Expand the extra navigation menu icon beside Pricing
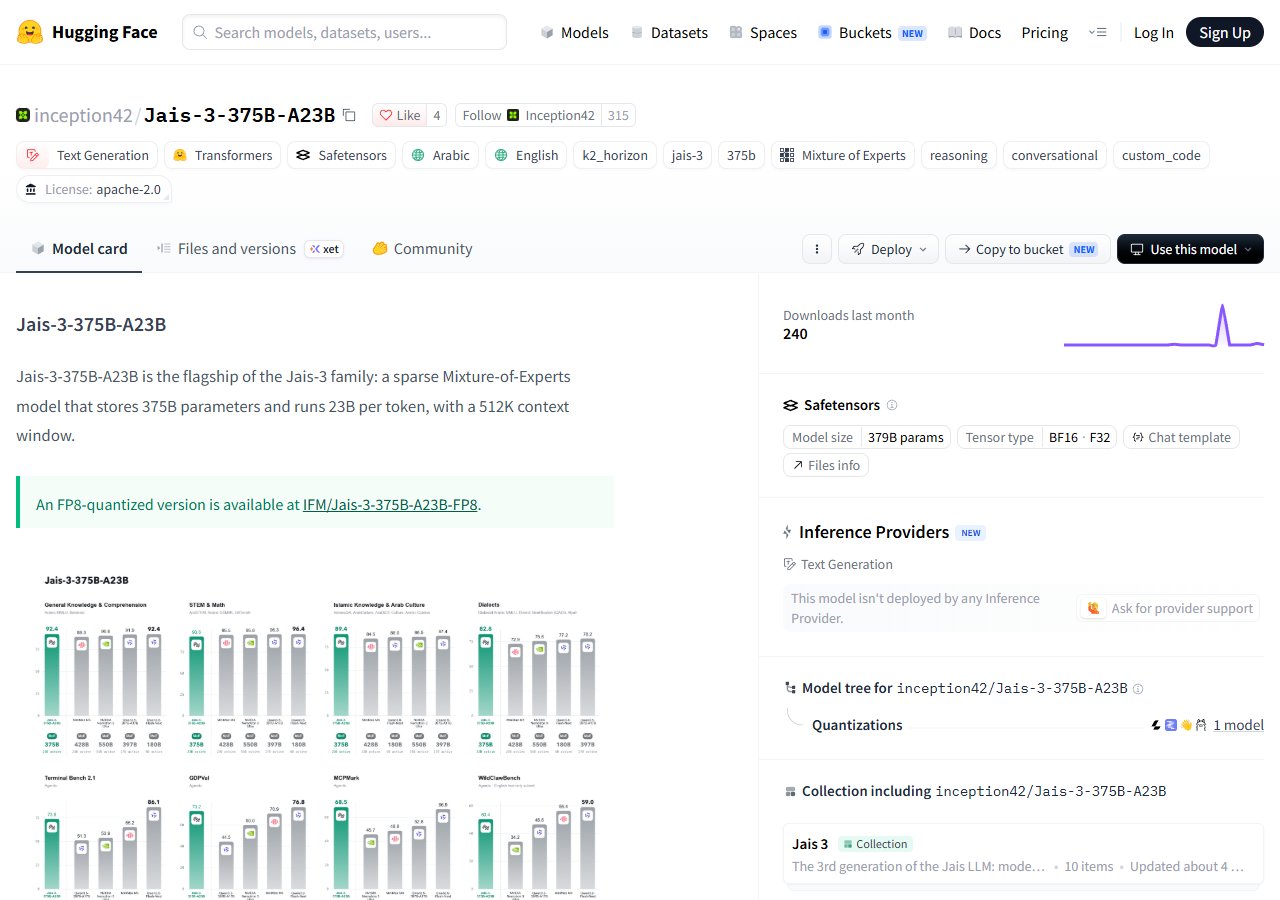Viewport: 1280px width, 900px height. click(x=1097, y=32)
